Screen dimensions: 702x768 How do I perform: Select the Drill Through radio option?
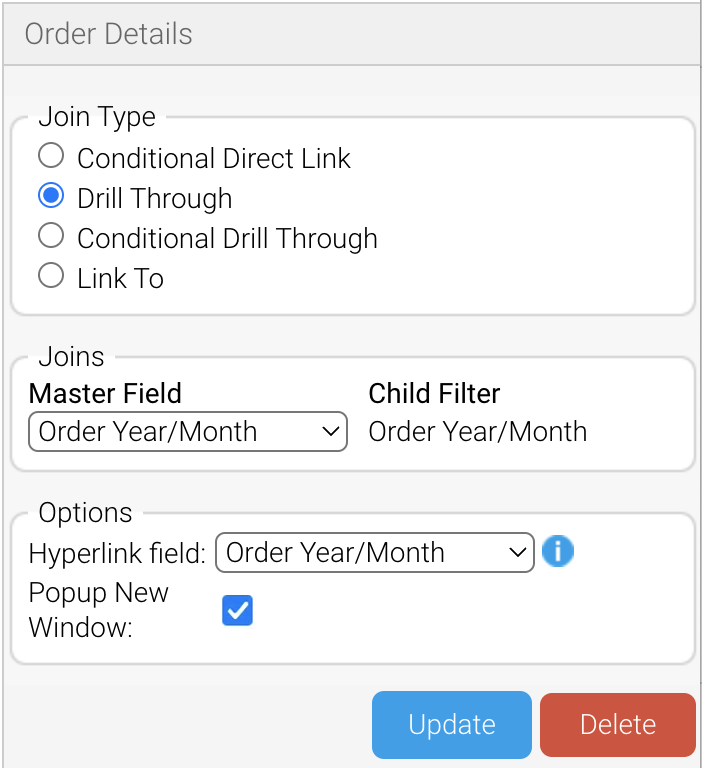(x=51, y=195)
